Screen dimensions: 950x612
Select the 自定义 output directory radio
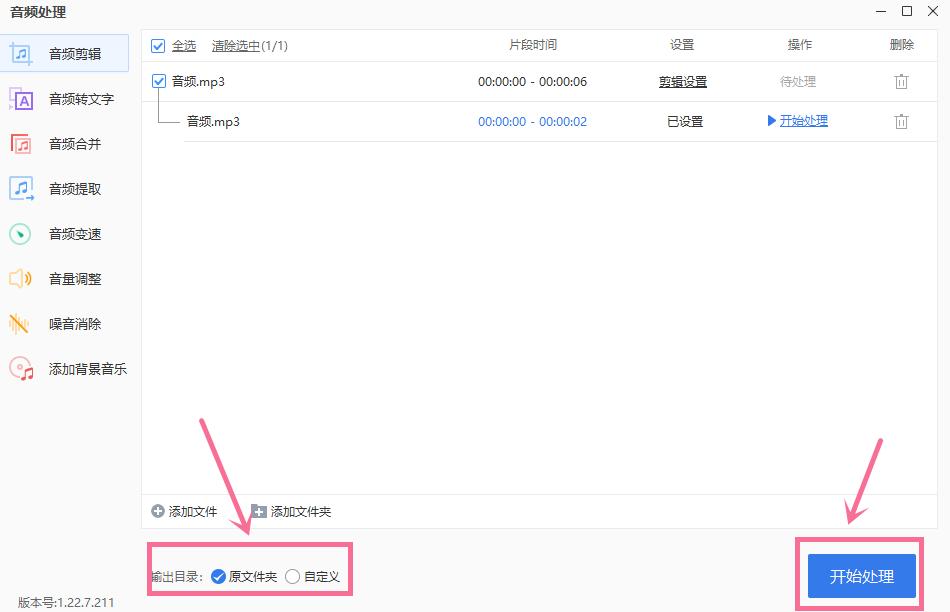pyautogui.click(x=293, y=576)
